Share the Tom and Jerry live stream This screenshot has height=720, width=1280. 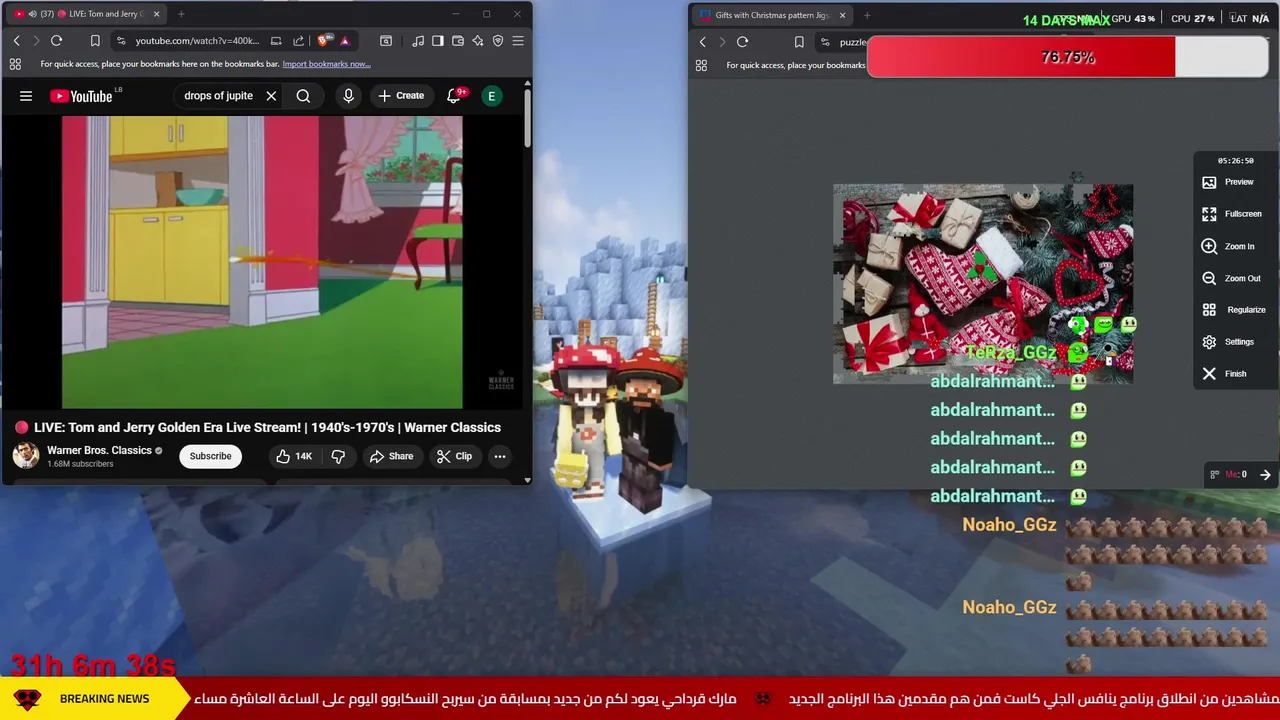pos(391,456)
